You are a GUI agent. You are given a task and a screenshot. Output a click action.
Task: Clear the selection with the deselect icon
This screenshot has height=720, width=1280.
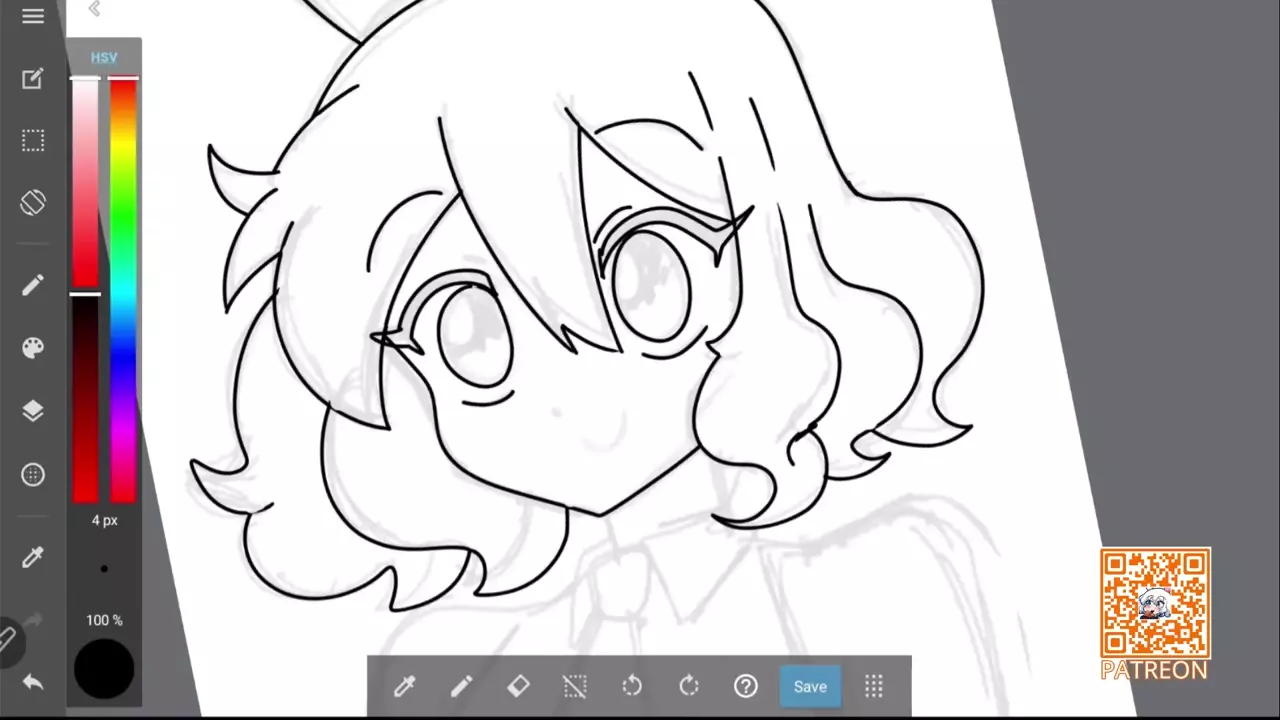(575, 686)
